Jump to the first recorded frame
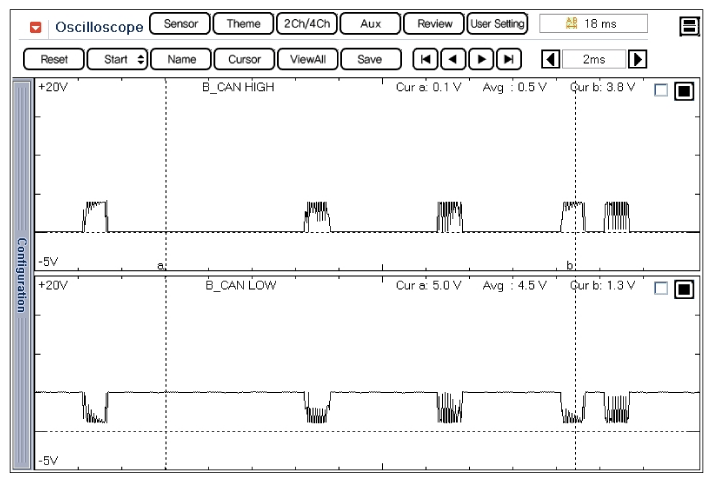Viewport: 713px width, 482px height. (425, 59)
